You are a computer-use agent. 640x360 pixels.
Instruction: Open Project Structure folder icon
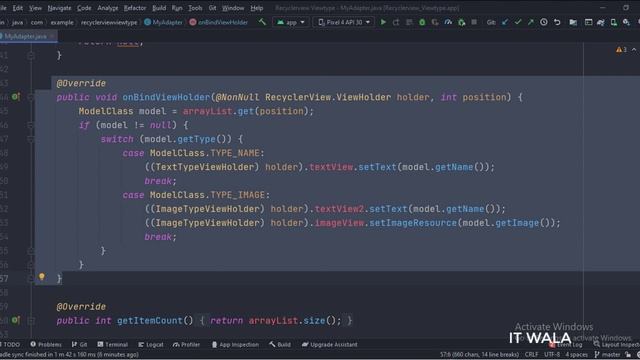pyautogui.click(x=573, y=22)
